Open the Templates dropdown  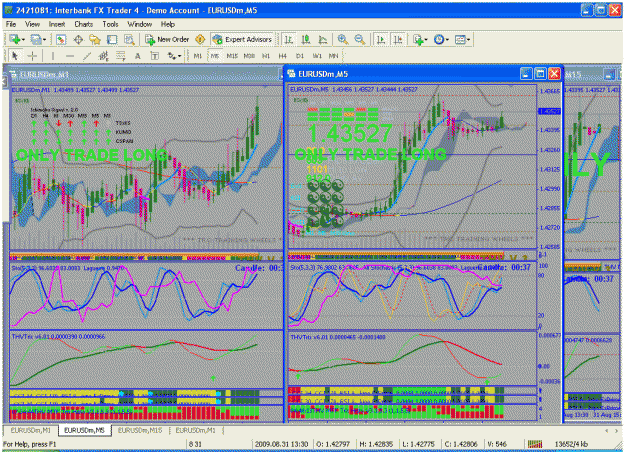(x=463, y=39)
